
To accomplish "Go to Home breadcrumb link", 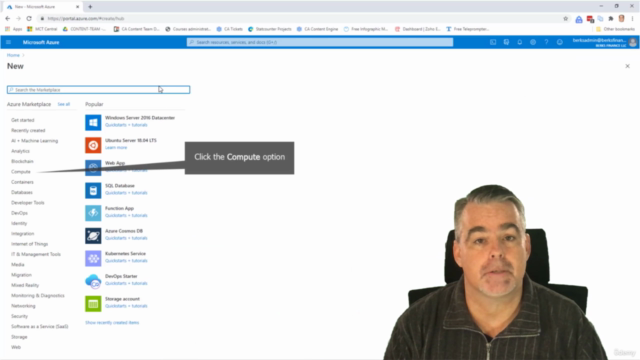I will coord(13,55).
